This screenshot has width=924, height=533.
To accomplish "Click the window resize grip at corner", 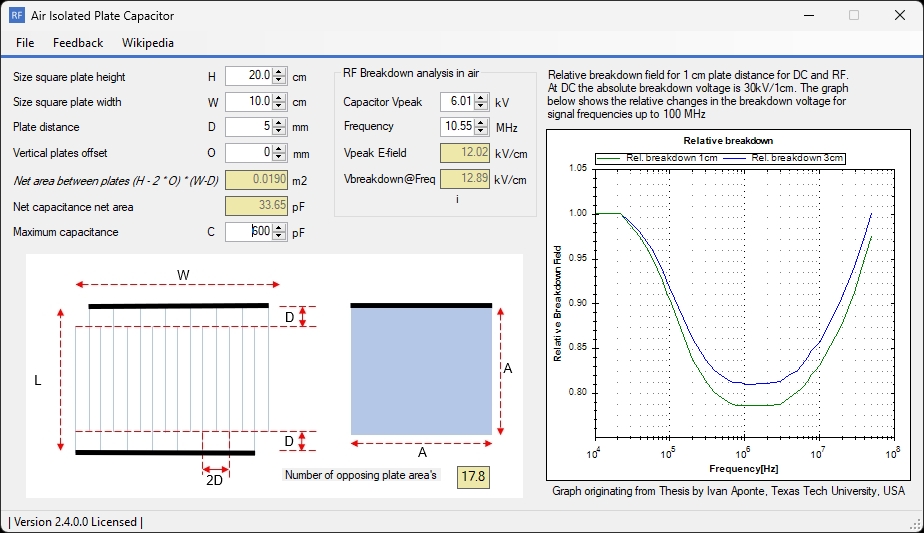I will coord(916,524).
